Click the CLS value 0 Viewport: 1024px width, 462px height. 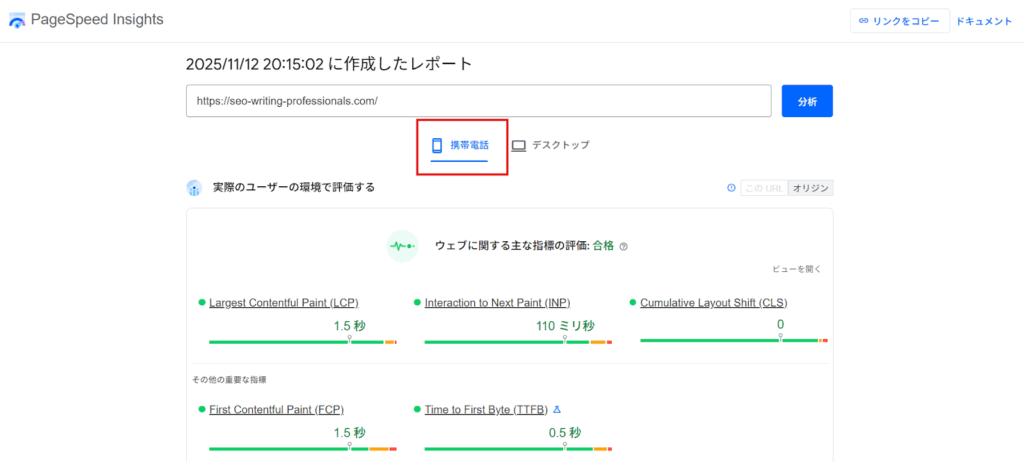[x=780, y=324]
